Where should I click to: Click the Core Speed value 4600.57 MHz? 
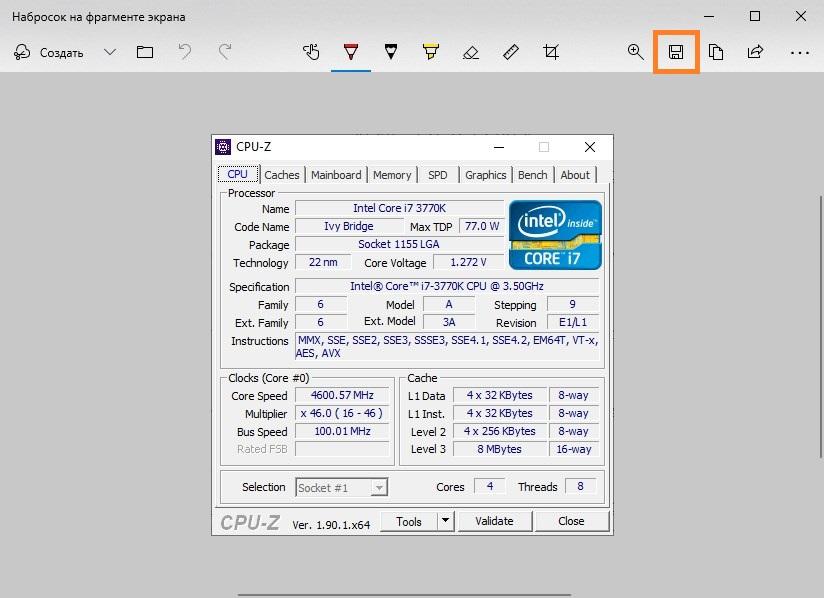coord(342,395)
